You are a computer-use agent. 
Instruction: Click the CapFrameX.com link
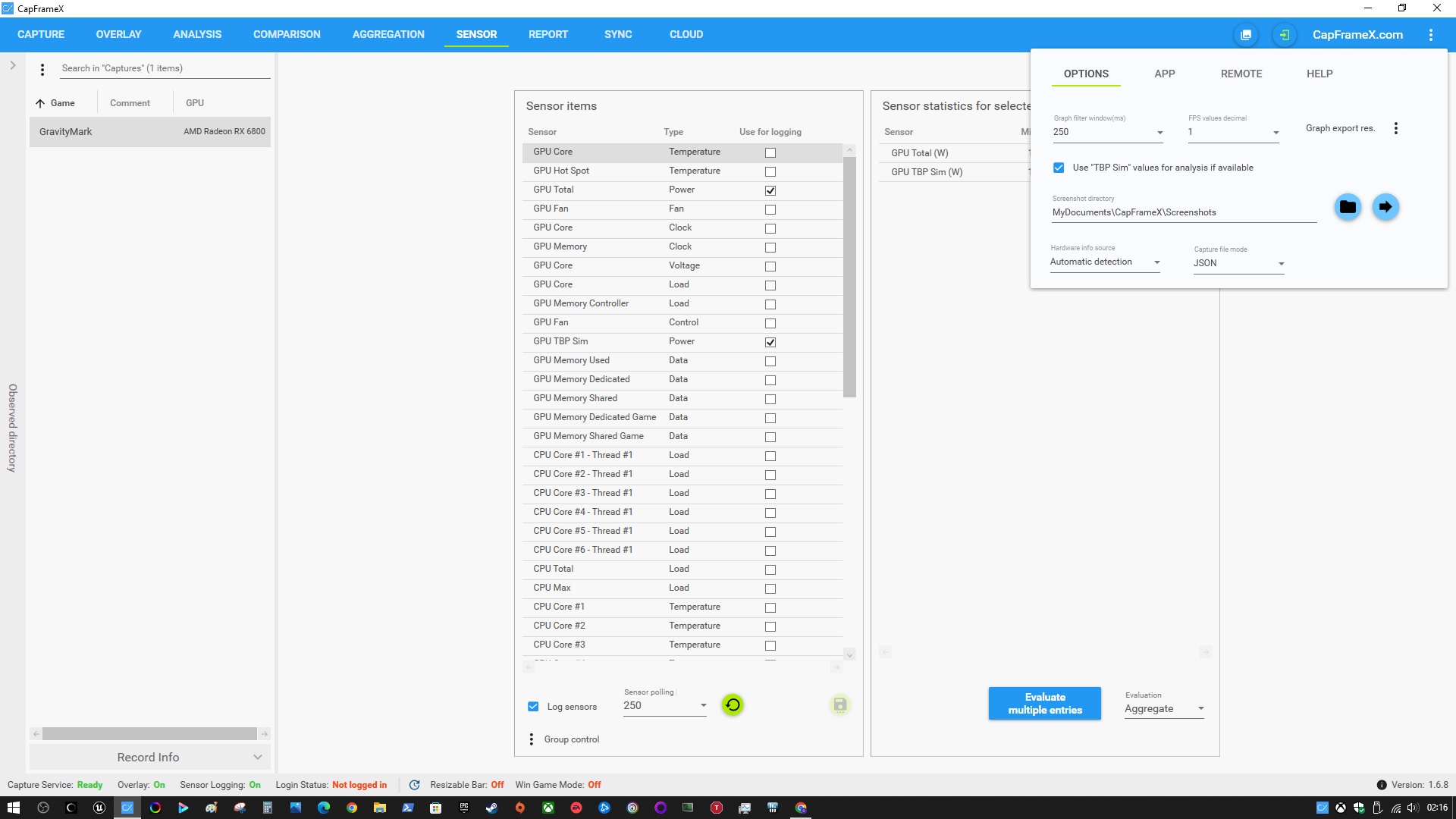click(x=1357, y=35)
